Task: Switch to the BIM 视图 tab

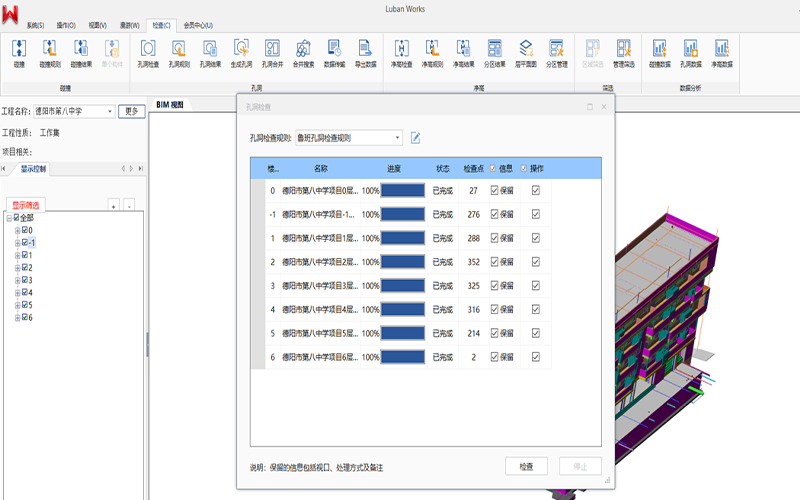Action: 170,105
